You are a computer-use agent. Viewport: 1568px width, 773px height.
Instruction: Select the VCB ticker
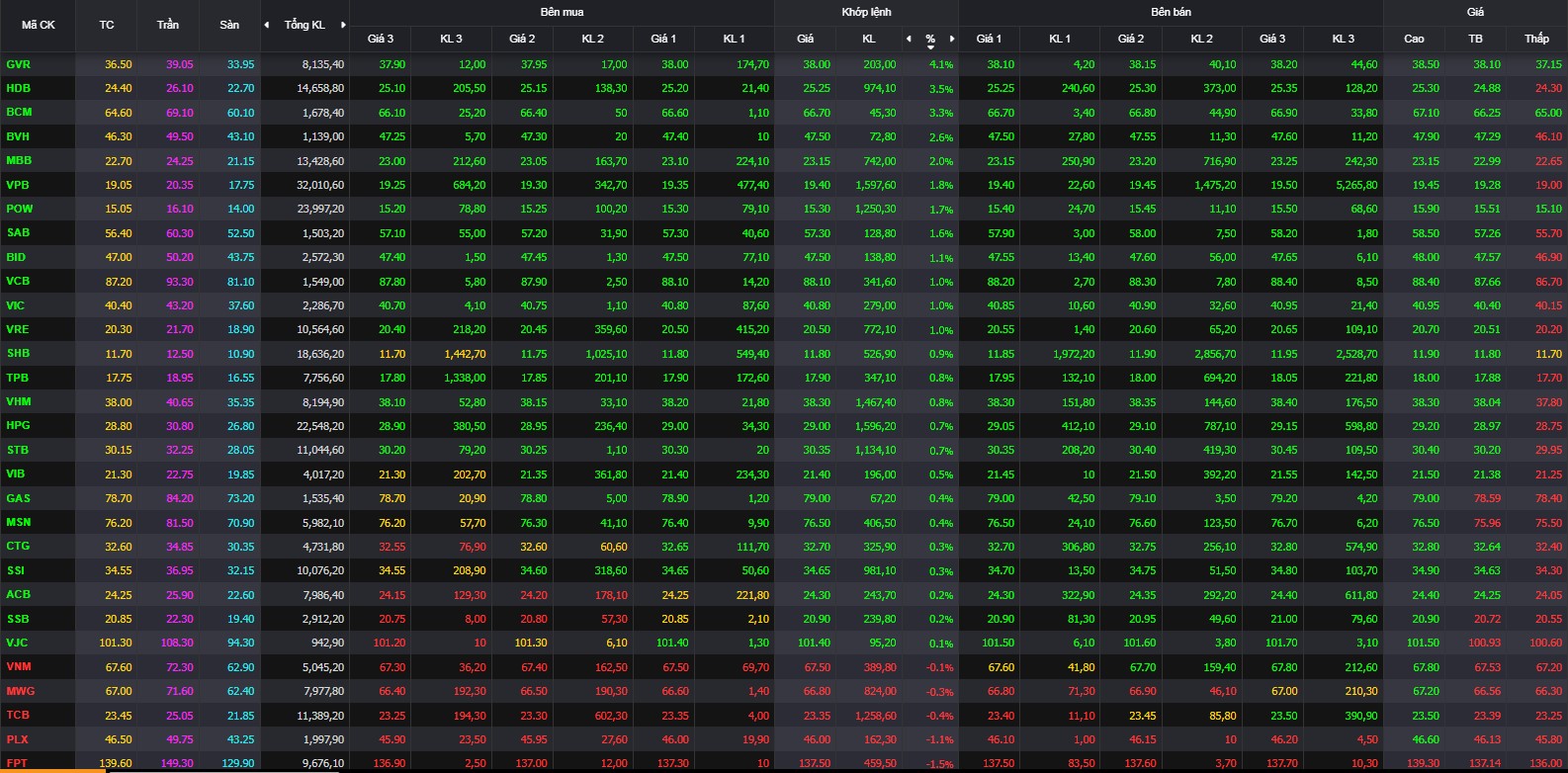[18, 281]
